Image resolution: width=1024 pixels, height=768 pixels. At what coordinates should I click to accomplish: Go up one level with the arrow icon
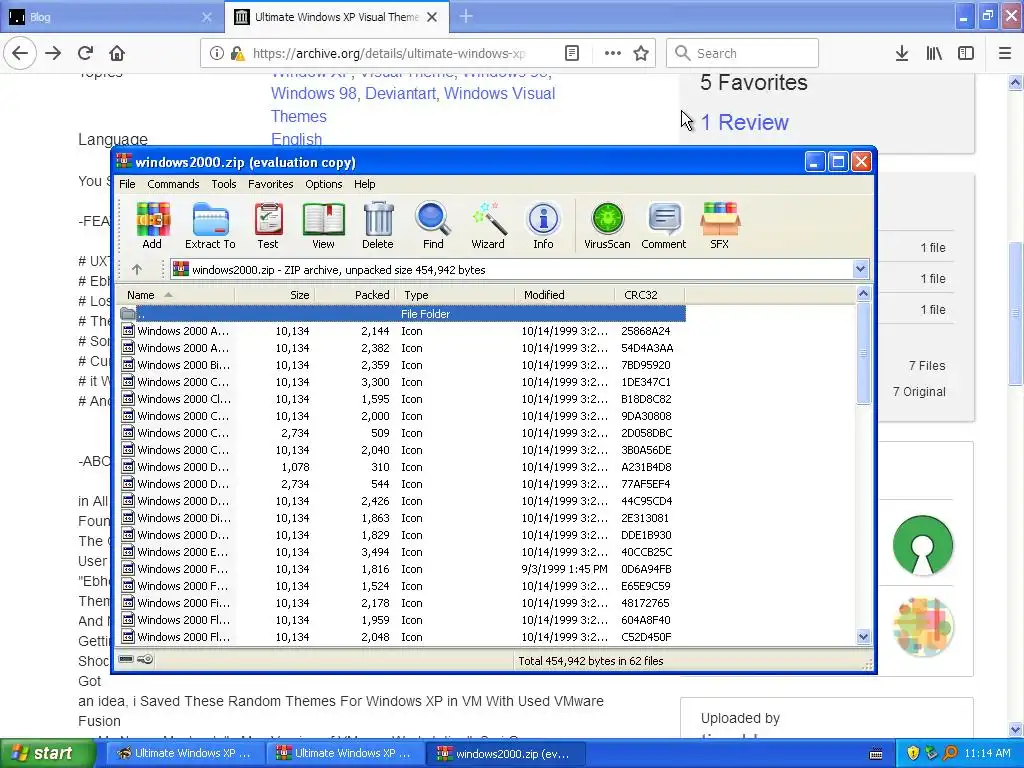pos(136,269)
